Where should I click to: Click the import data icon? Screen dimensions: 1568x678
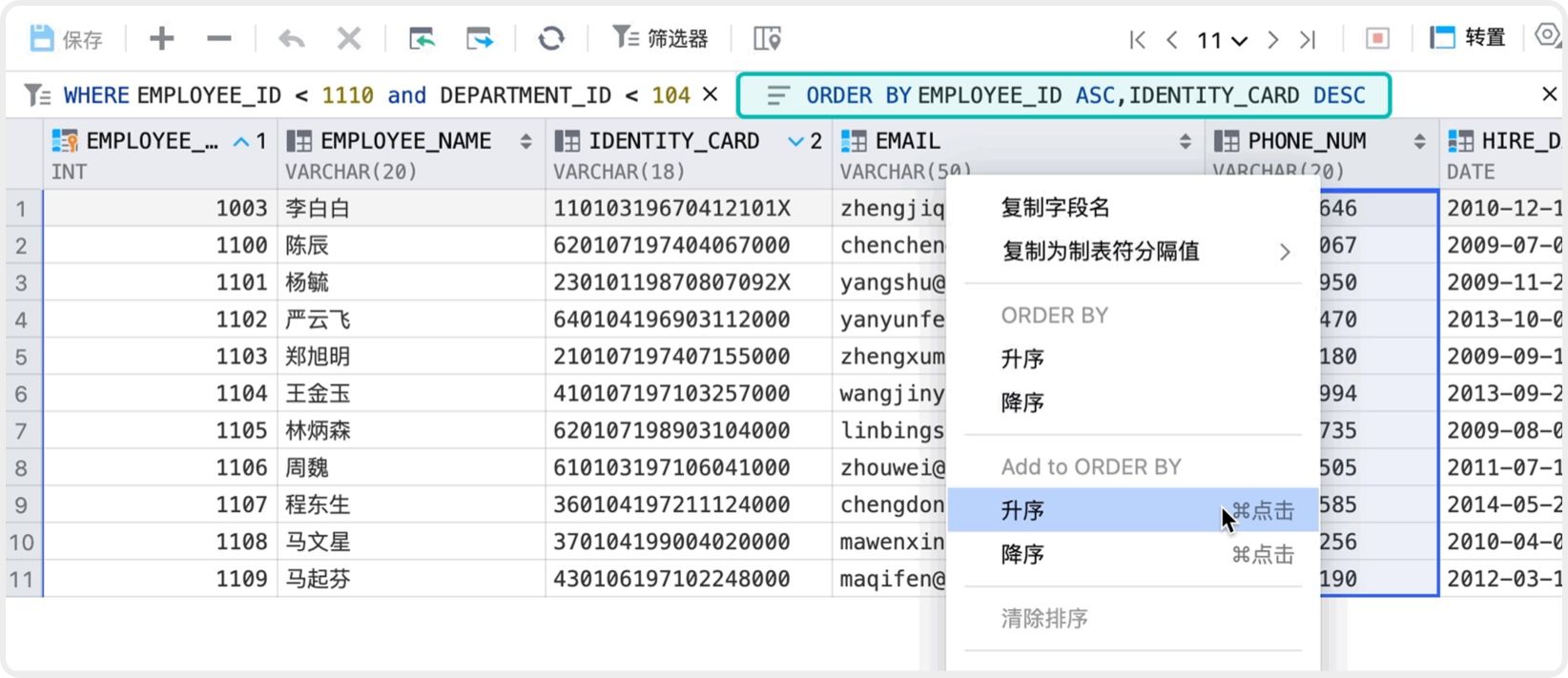click(x=422, y=38)
